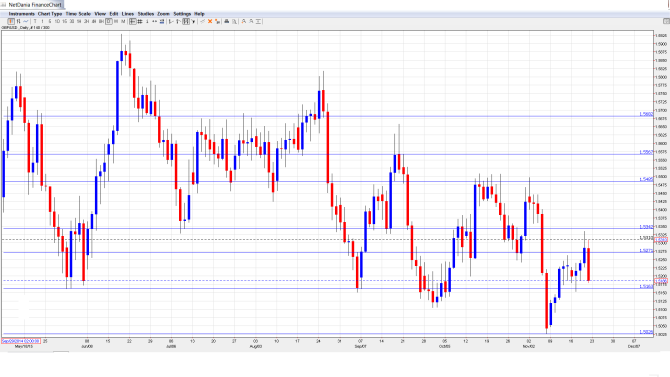670x377 pixels.
Task: Switch to 1H time scale
Action: (79, 21)
